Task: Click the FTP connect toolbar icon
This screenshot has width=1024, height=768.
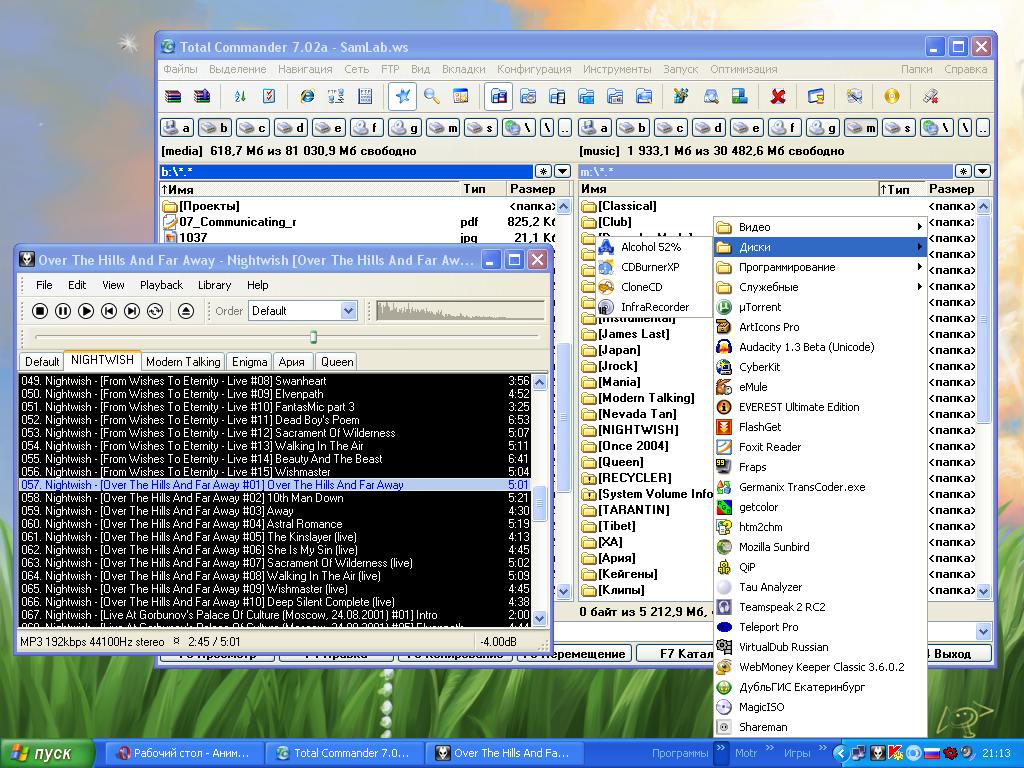Action: click(336, 97)
